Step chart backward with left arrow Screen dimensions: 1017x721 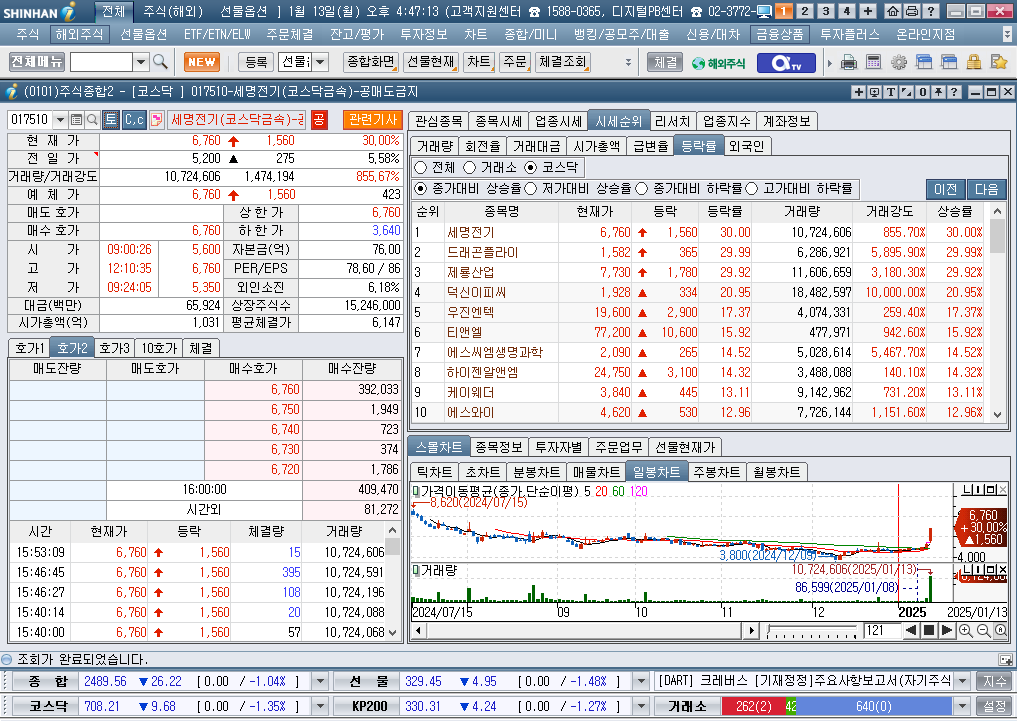coord(911,630)
